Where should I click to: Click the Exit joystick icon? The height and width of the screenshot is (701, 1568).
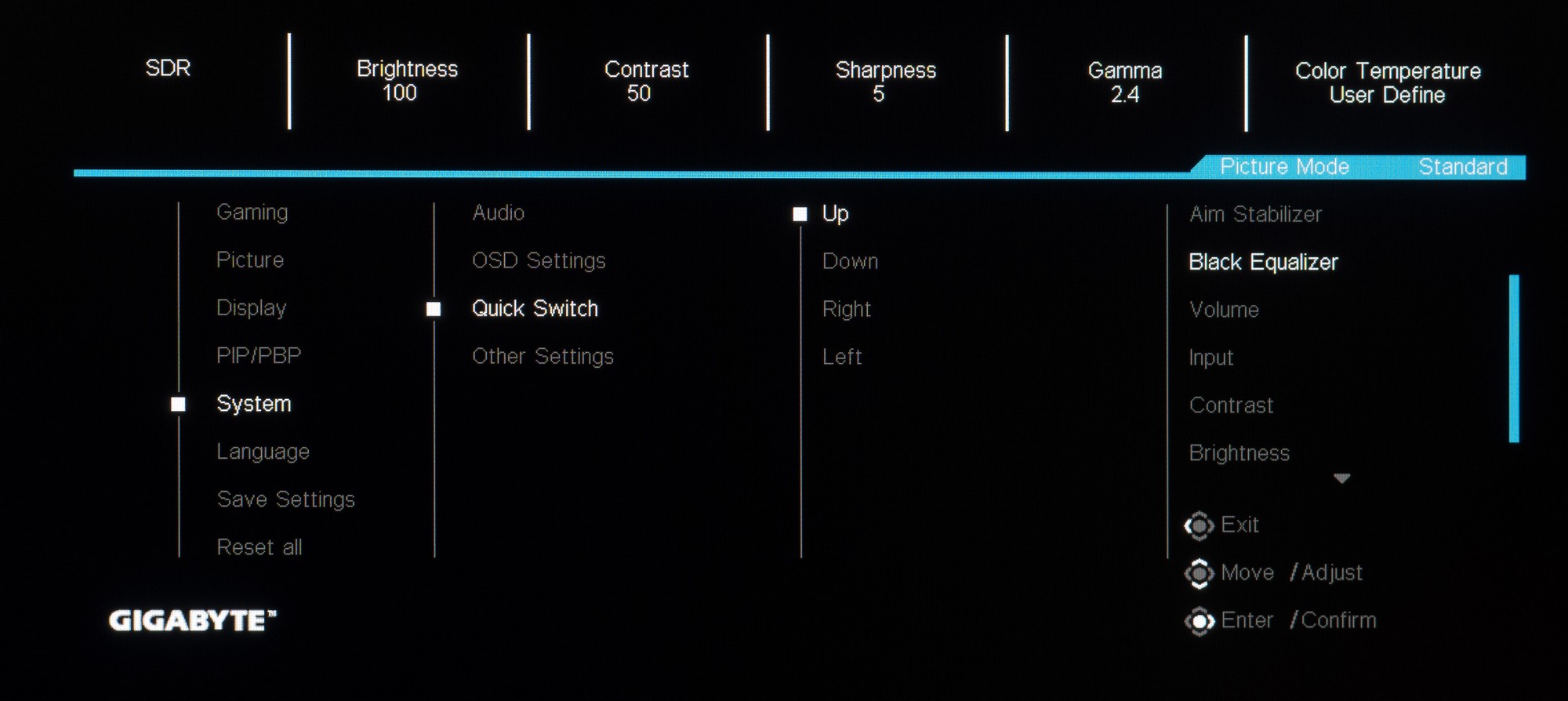click(x=1199, y=525)
